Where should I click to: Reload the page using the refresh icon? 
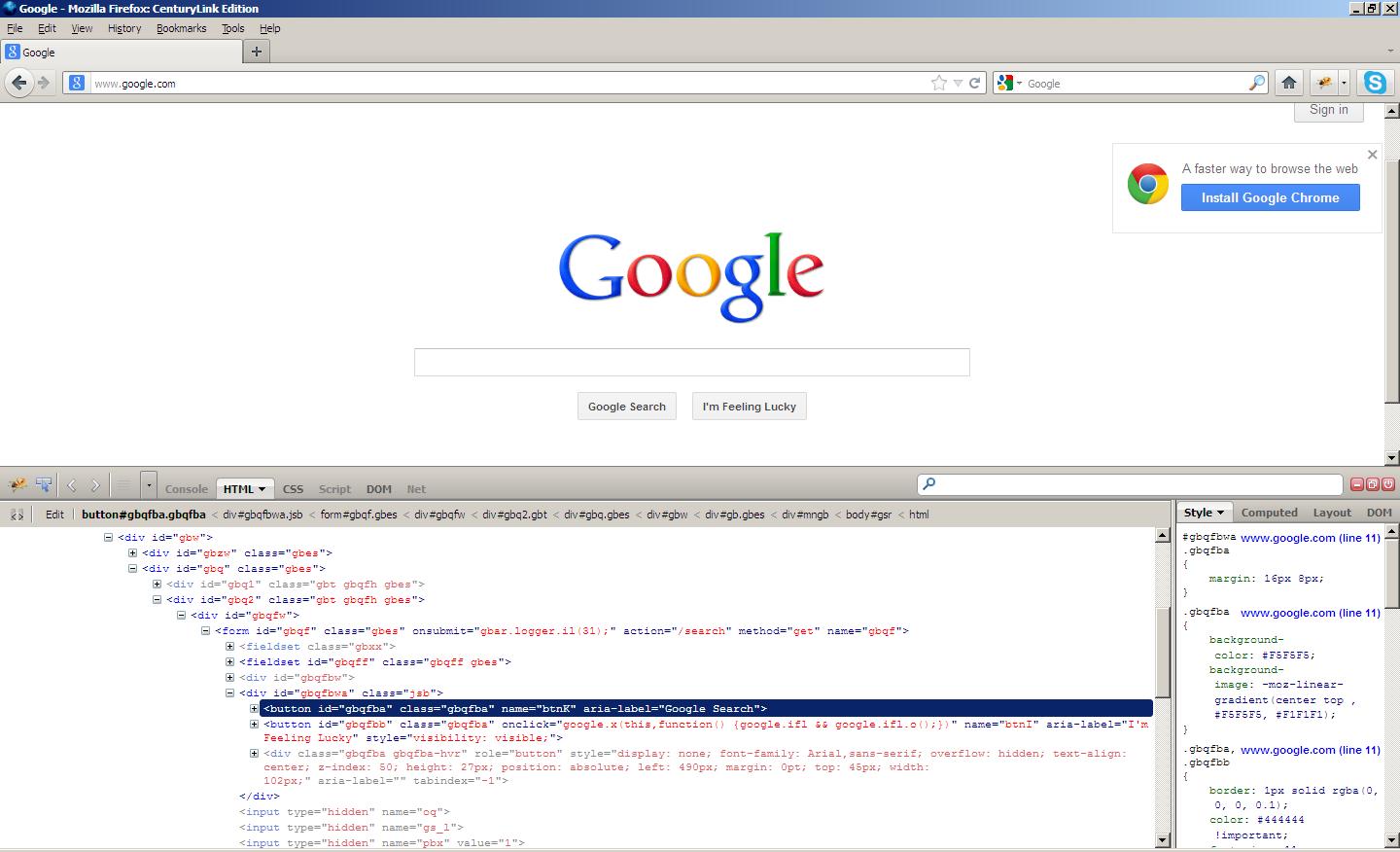click(974, 83)
